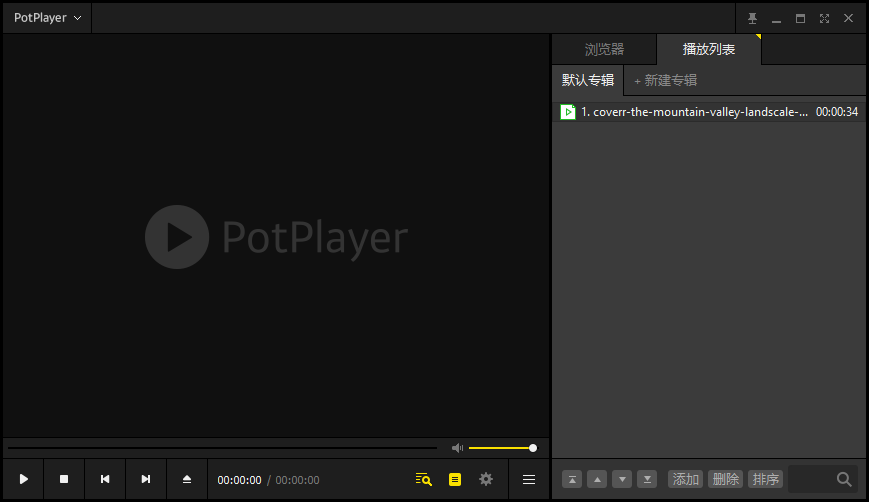Toggle the yellow subtitle/notes icon
The image size is (869, 502).
[455, 480]
